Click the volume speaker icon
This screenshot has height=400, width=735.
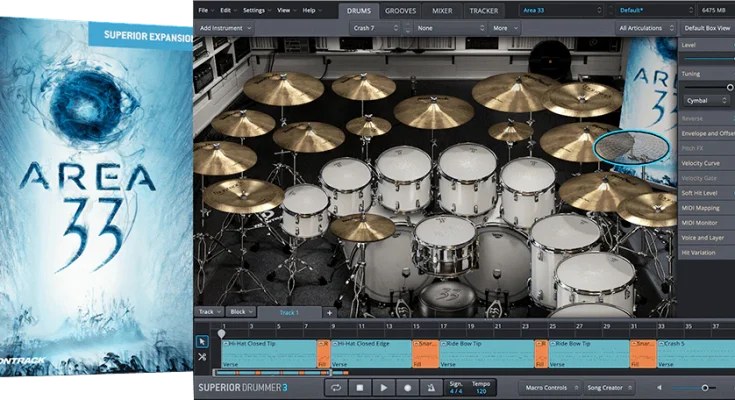click(x=659, y=387)
